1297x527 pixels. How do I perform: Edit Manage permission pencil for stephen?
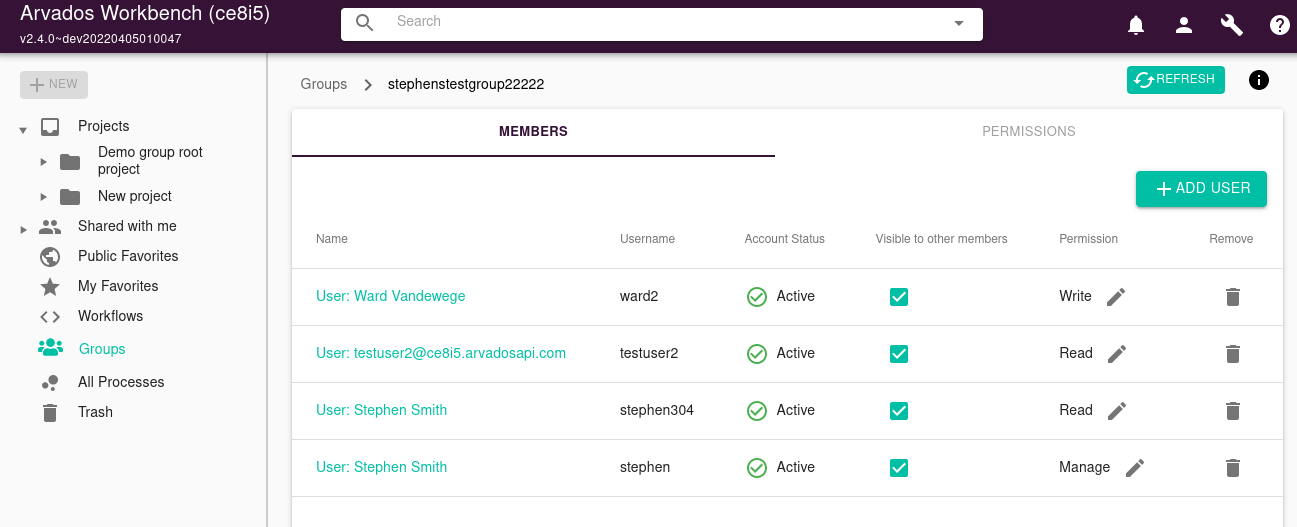[1135, 468]
